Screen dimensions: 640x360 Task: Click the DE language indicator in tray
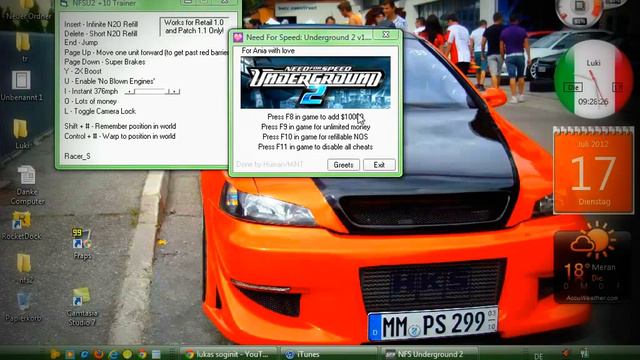coord(539,356)
